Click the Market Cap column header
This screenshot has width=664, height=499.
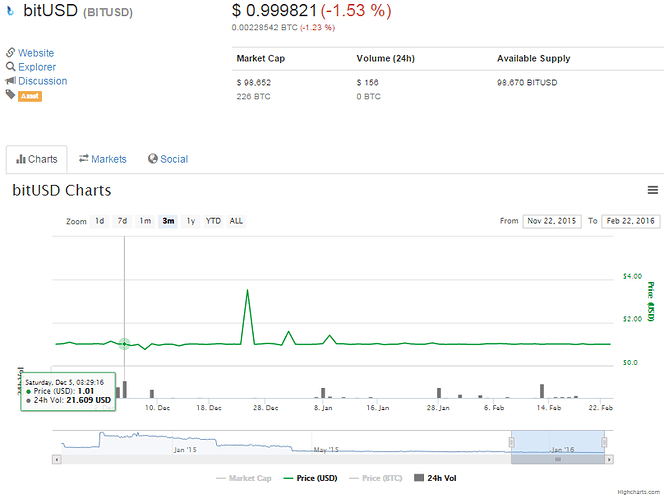[x=260, y=58]
